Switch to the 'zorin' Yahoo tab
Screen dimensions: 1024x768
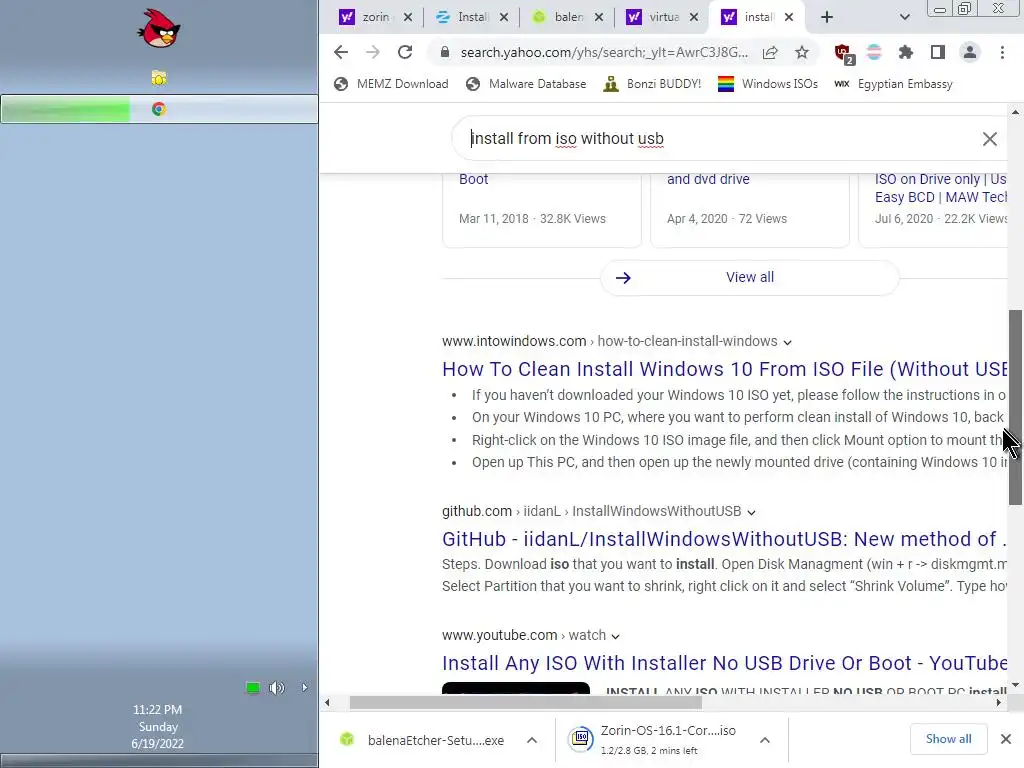pyautogui.click(x=376, y=17)
